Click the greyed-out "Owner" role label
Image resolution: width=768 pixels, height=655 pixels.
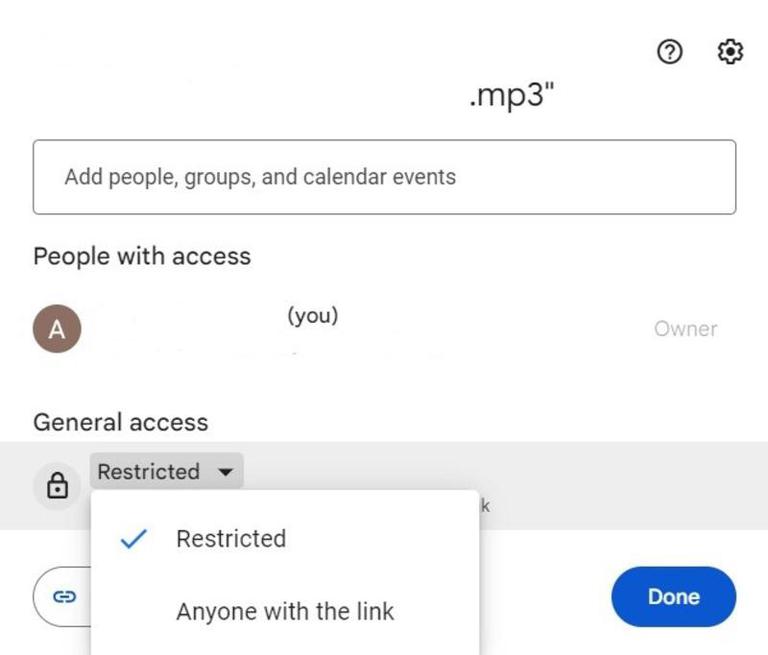coord(685,329)
